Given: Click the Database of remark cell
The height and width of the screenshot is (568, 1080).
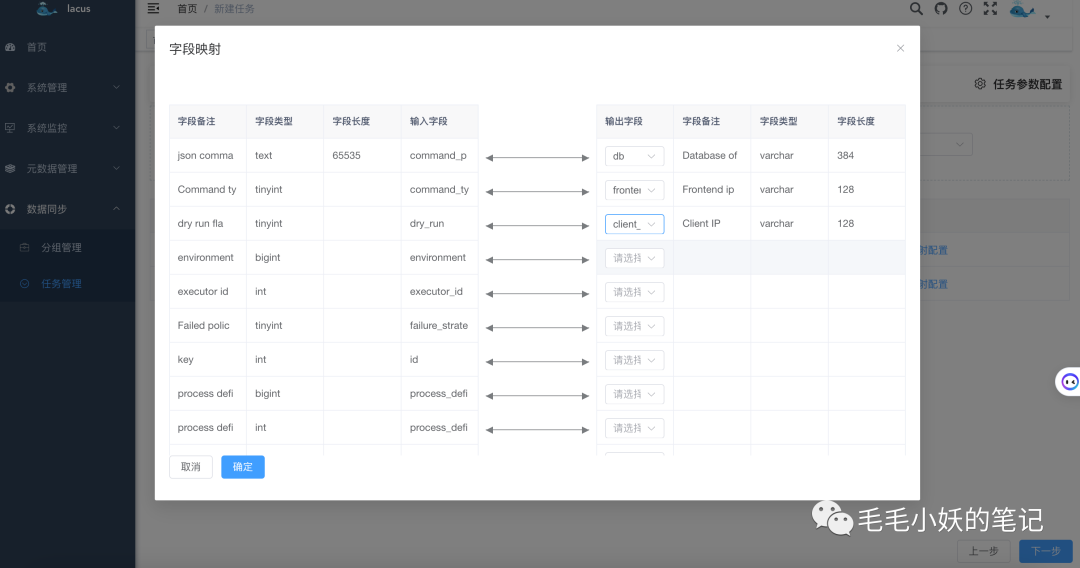Looking at the screenshot, I should 712,156.
